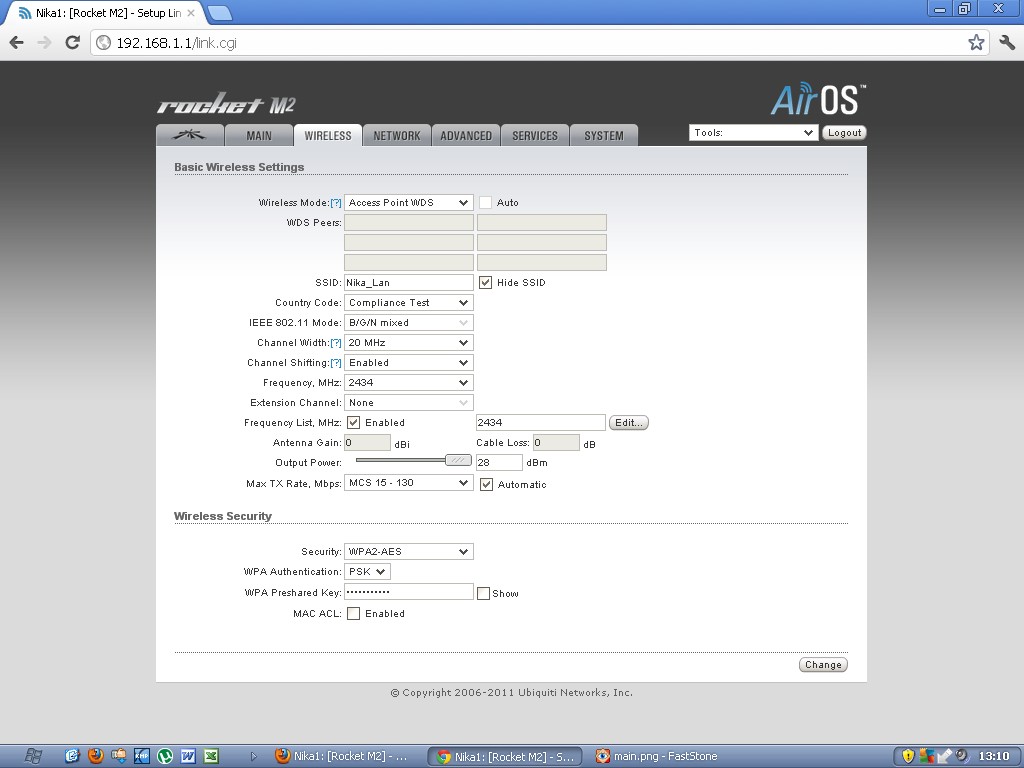This screenshot has height=768, width=1024.
Task: Switch to the Firefox Nika1 taskbar window
Action: tap(343, 756)
